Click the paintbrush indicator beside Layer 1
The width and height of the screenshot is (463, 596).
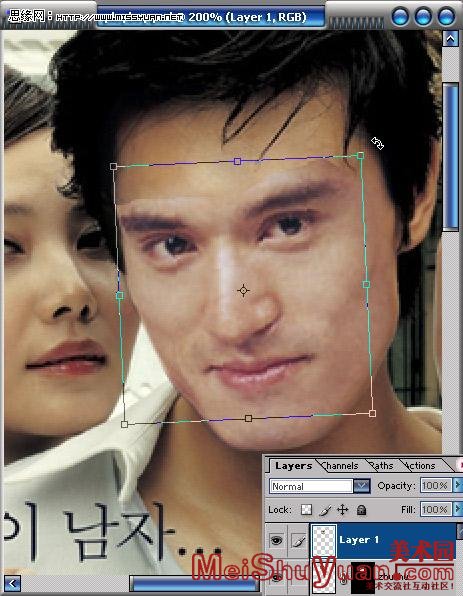pos(299,540)
